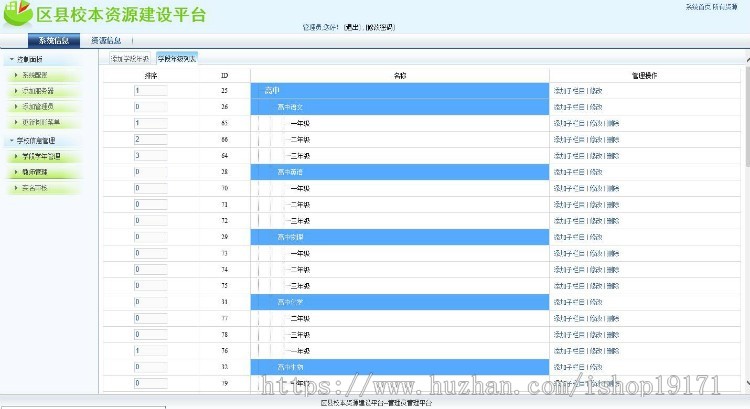The width and height of the screenshot is (750, 409).
Task: Click 删除 in the ID 75 row
Action: 614,286
